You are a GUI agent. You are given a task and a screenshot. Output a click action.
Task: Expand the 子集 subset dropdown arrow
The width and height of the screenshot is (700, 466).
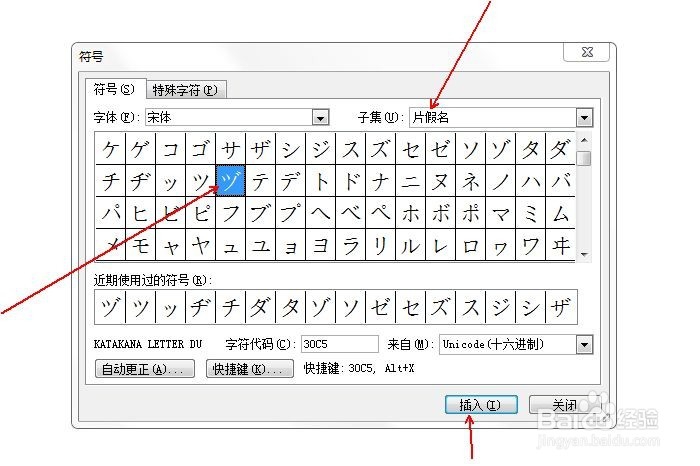(584, 118)
